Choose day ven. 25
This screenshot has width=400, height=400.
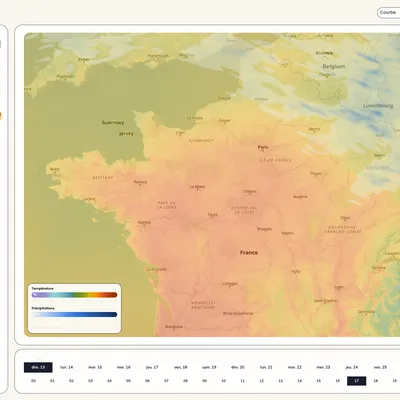click(x=380, y=367)
